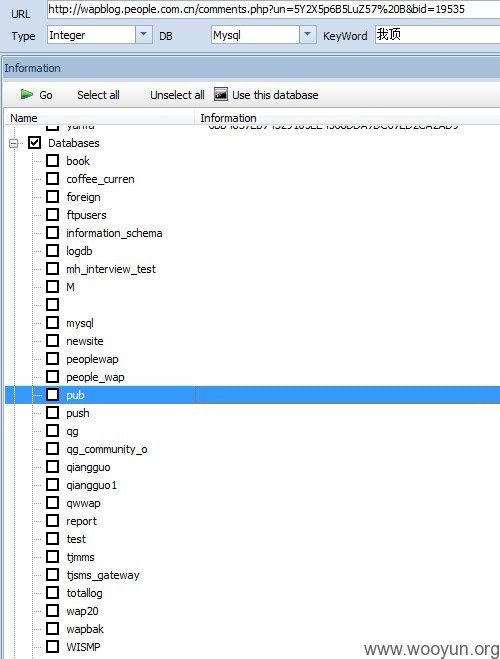Click Use this database button text

point(275,95)
